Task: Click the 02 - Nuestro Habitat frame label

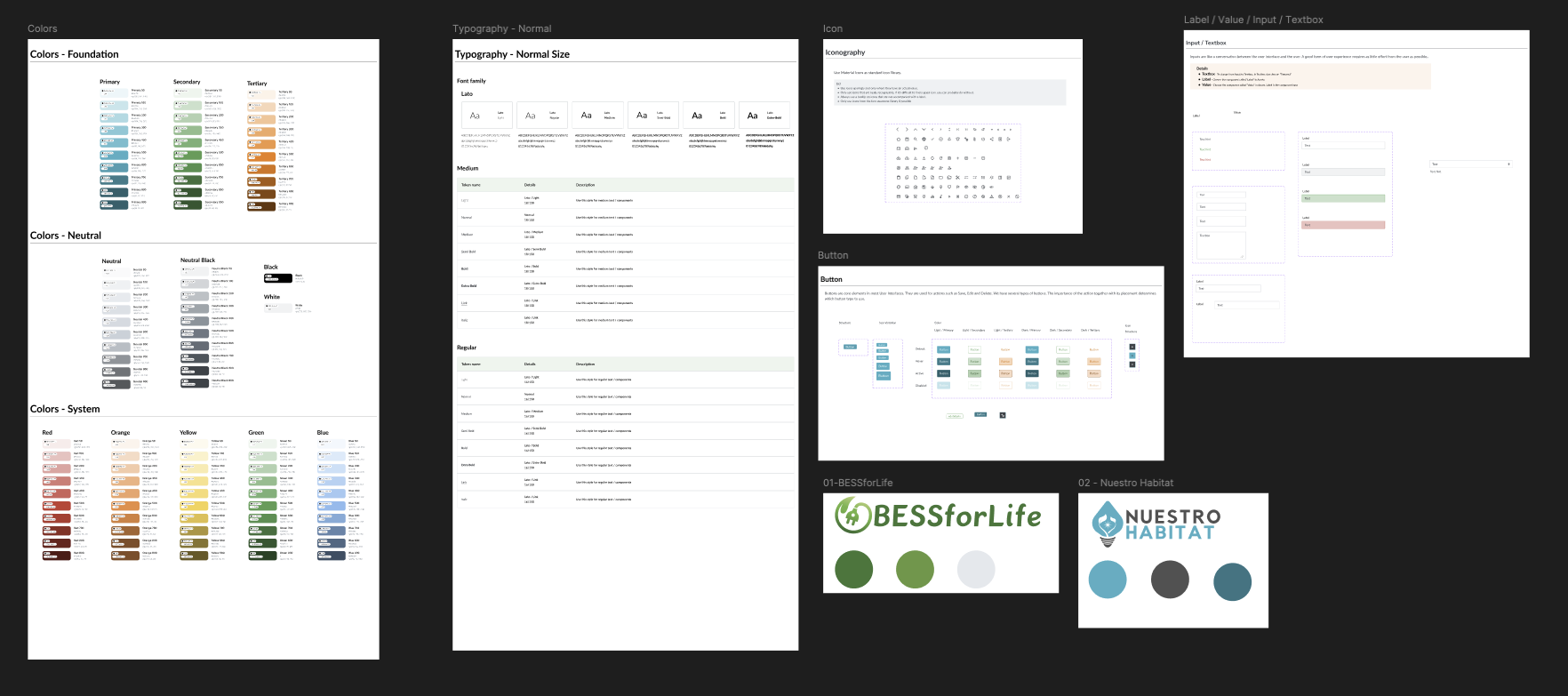Action: tap(1125, 483)
